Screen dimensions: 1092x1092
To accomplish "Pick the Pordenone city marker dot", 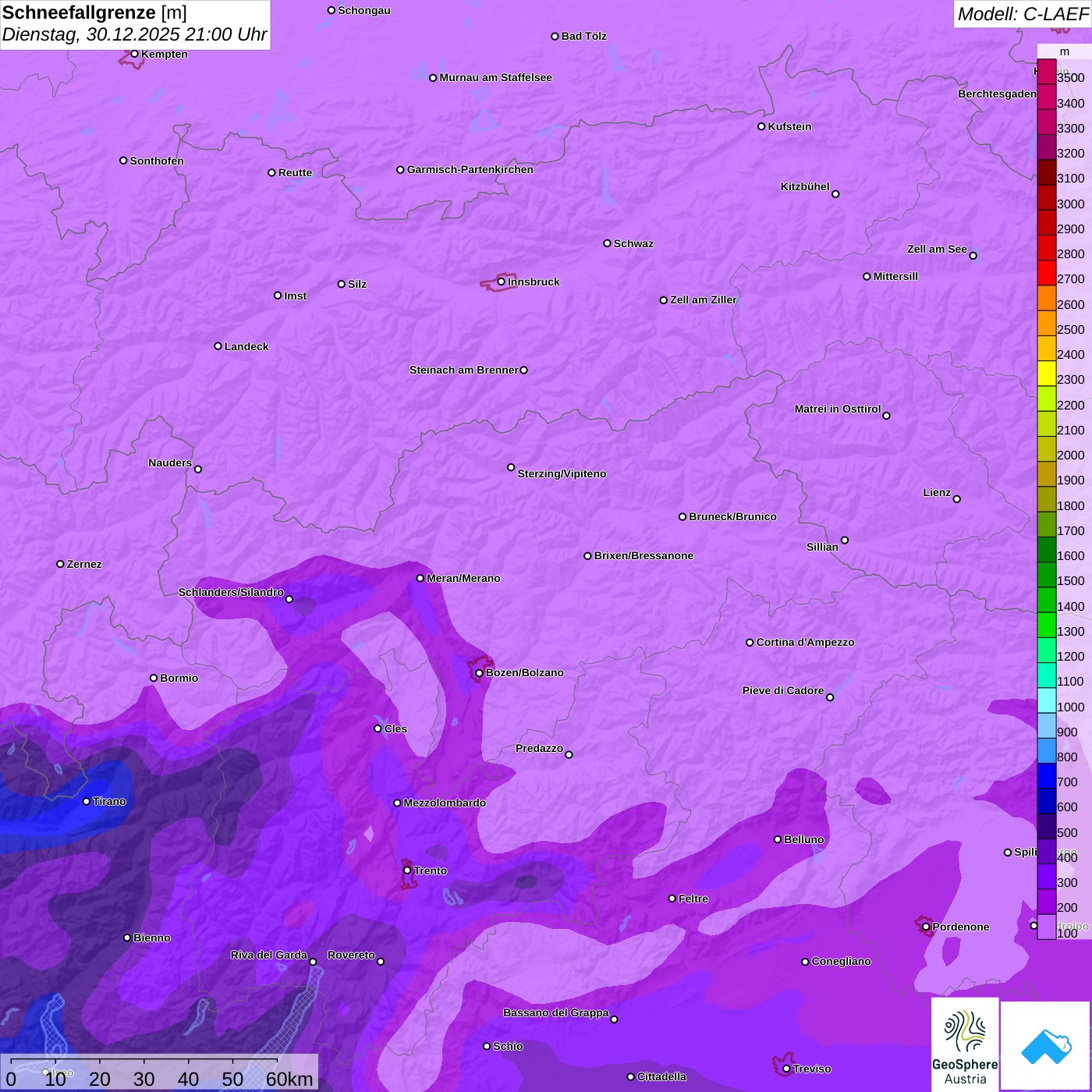I will pos(926,927).
